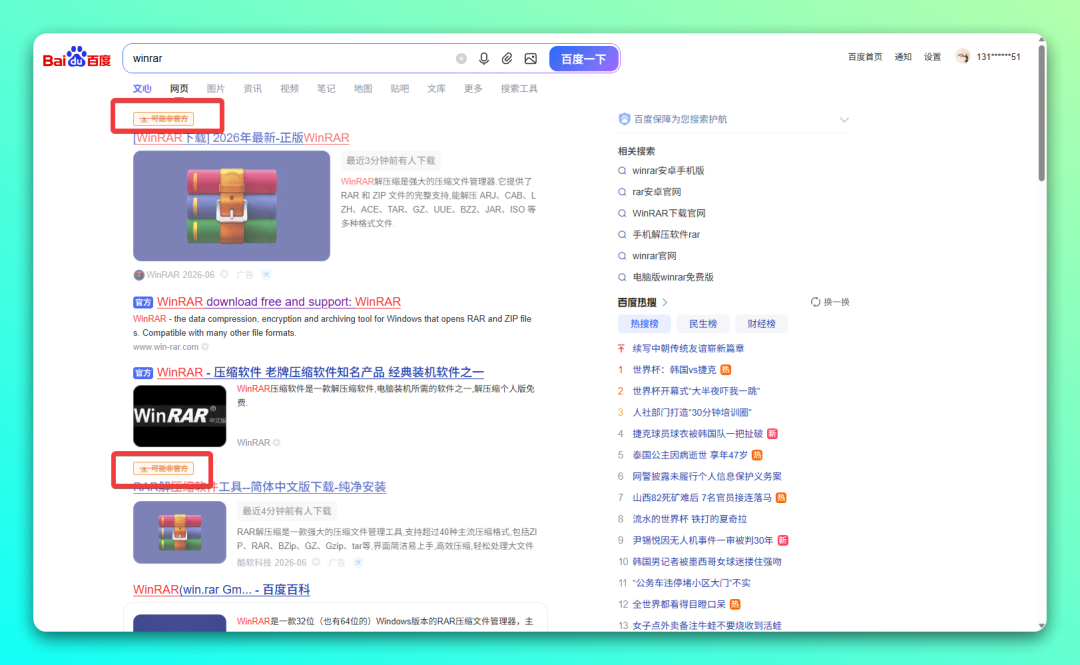Click the small WinRAR books thumbnail
This screenshot has width=1080, height=665.
(180, 532)
